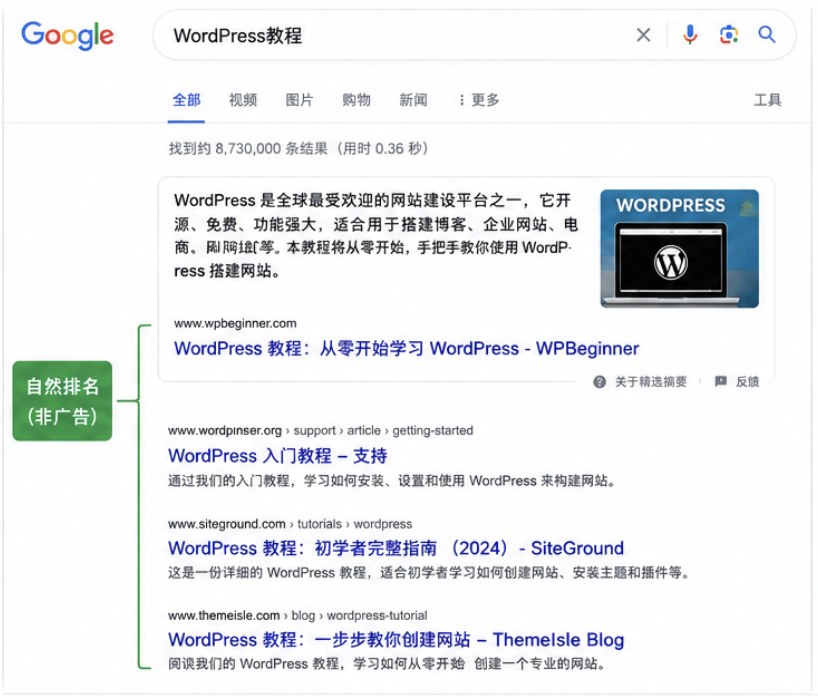This screenshot has height=696, width=818.
Task: Open image search with the camera lens icon
Action: click(x=729, y=35)
